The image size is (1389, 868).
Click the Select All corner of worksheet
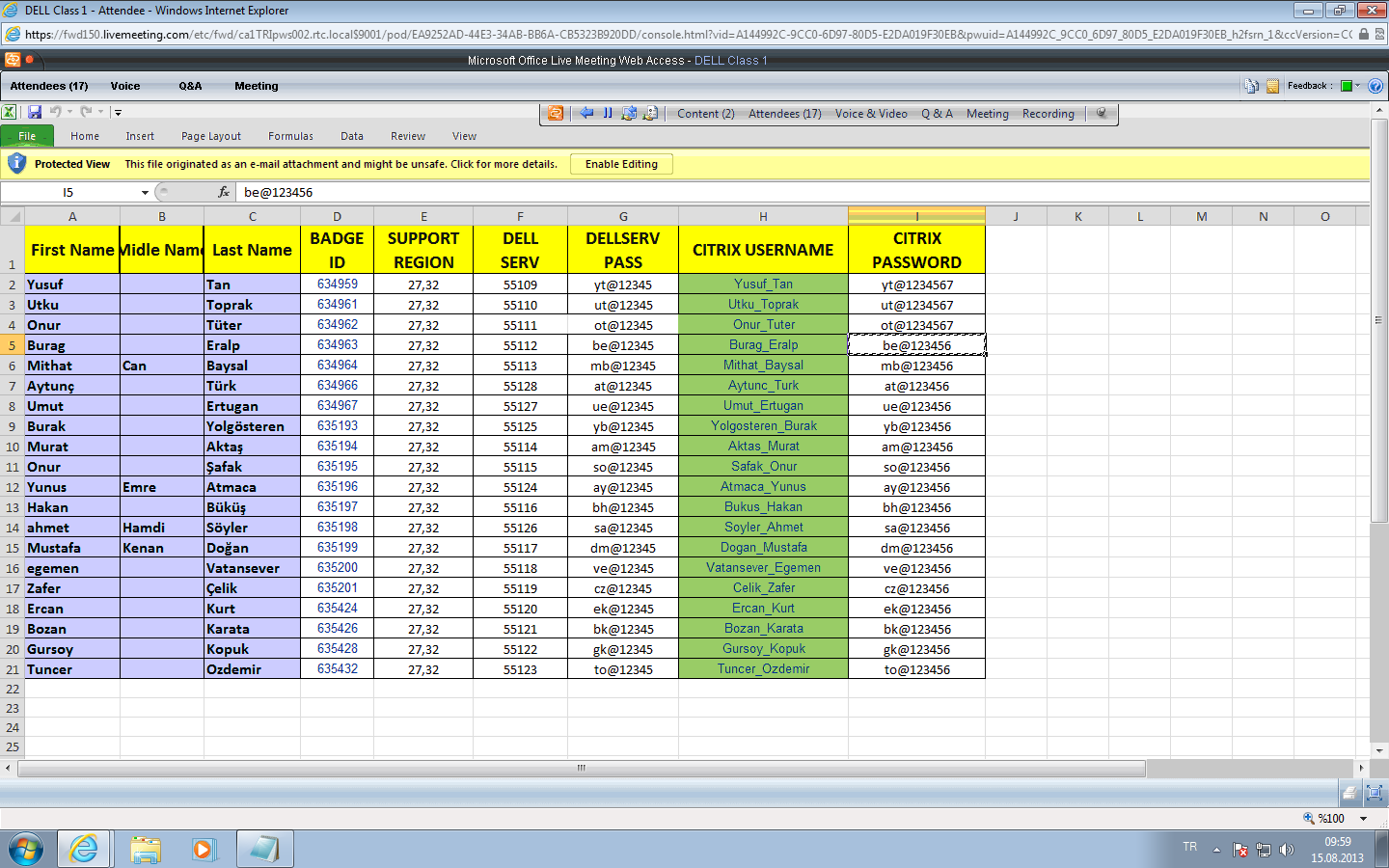point(12,216)
